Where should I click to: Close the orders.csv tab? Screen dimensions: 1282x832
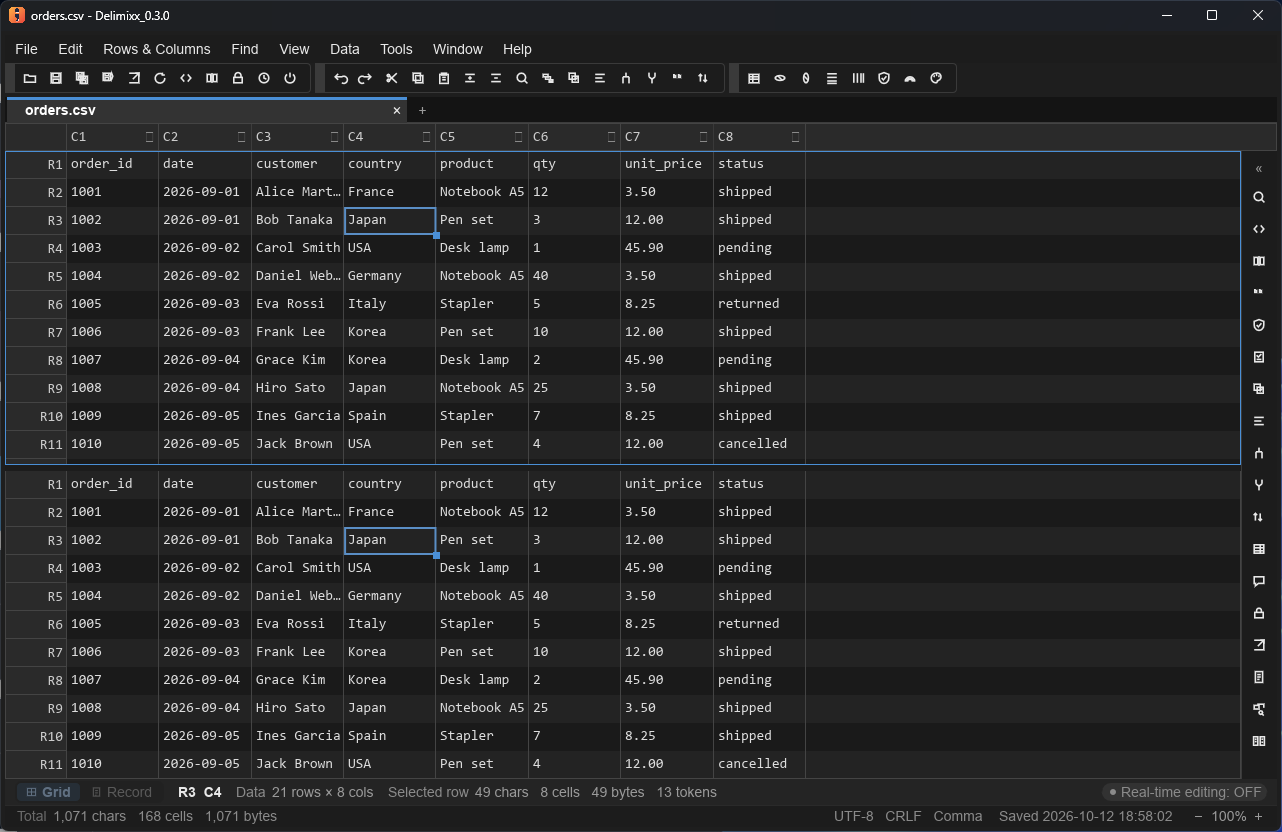point(397,110)
